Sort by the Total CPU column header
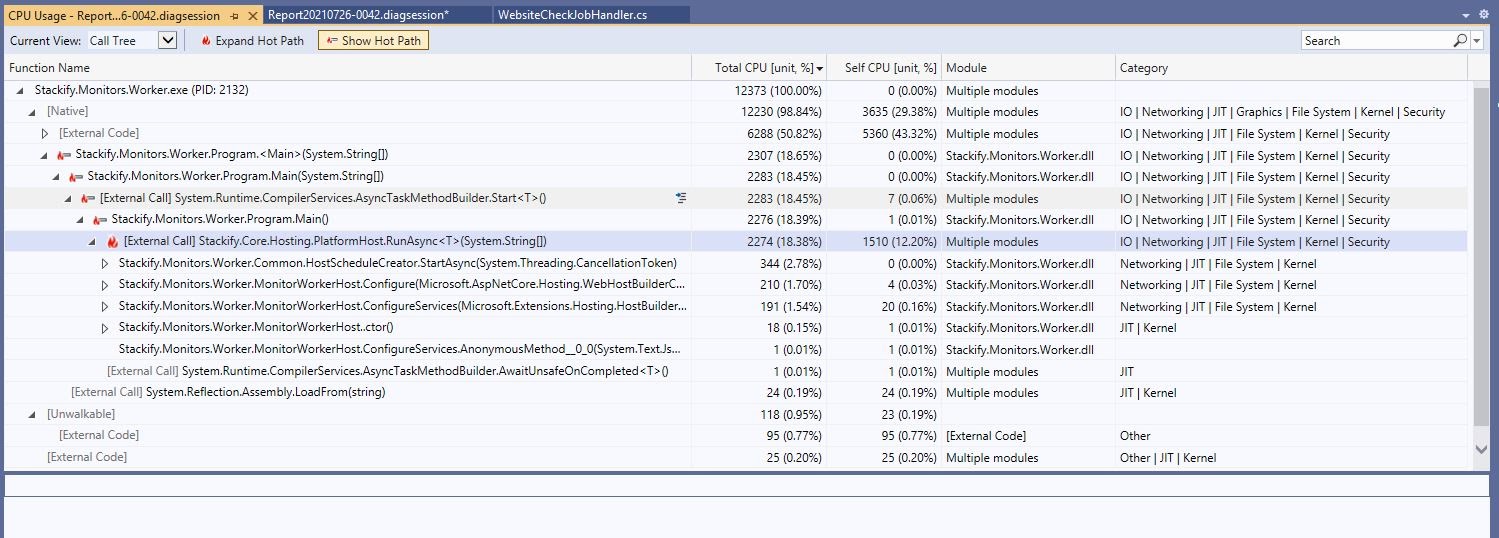 [759, 68]
